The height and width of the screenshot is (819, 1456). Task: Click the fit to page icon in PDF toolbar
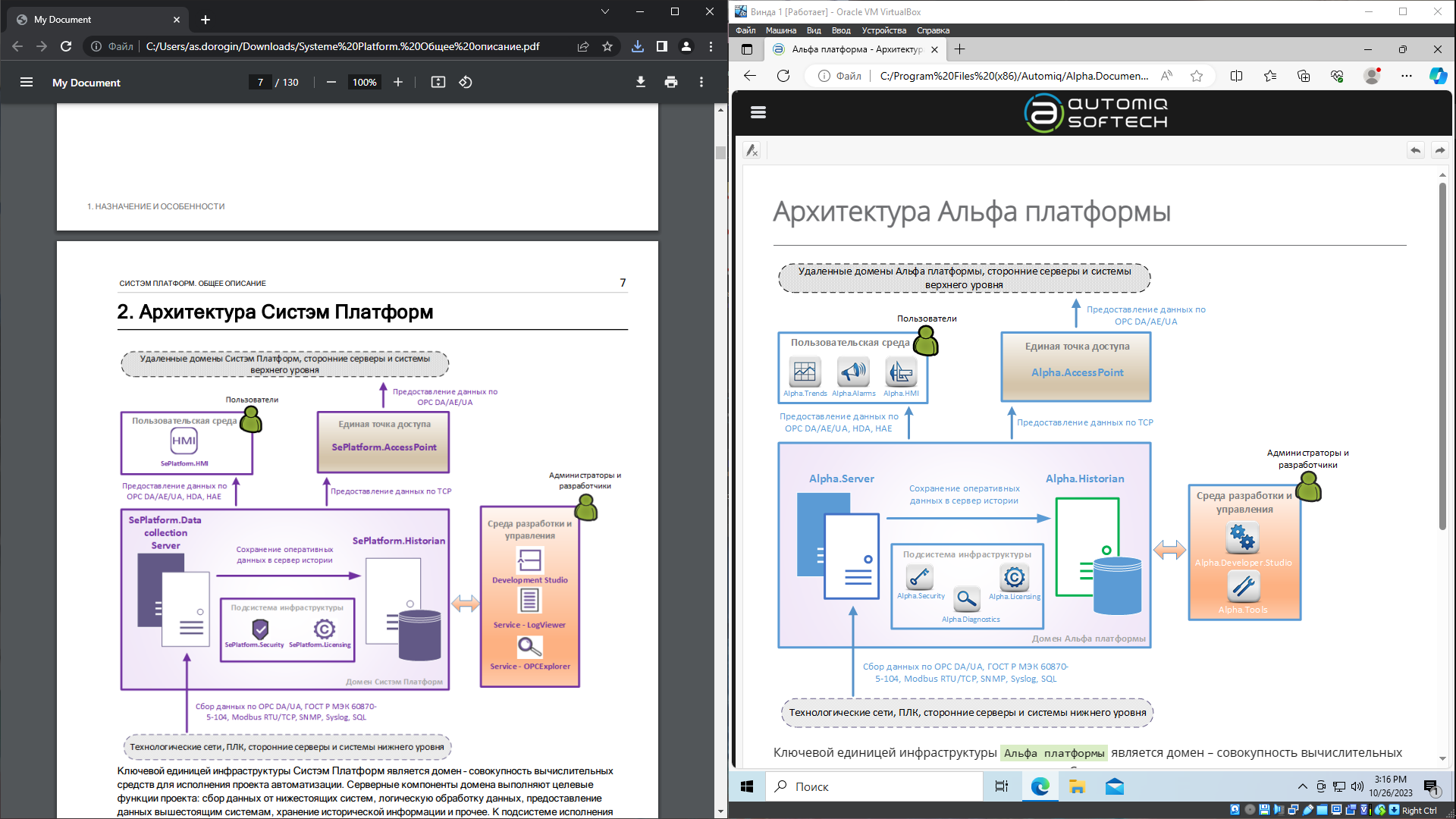click(x=438, y=82)
